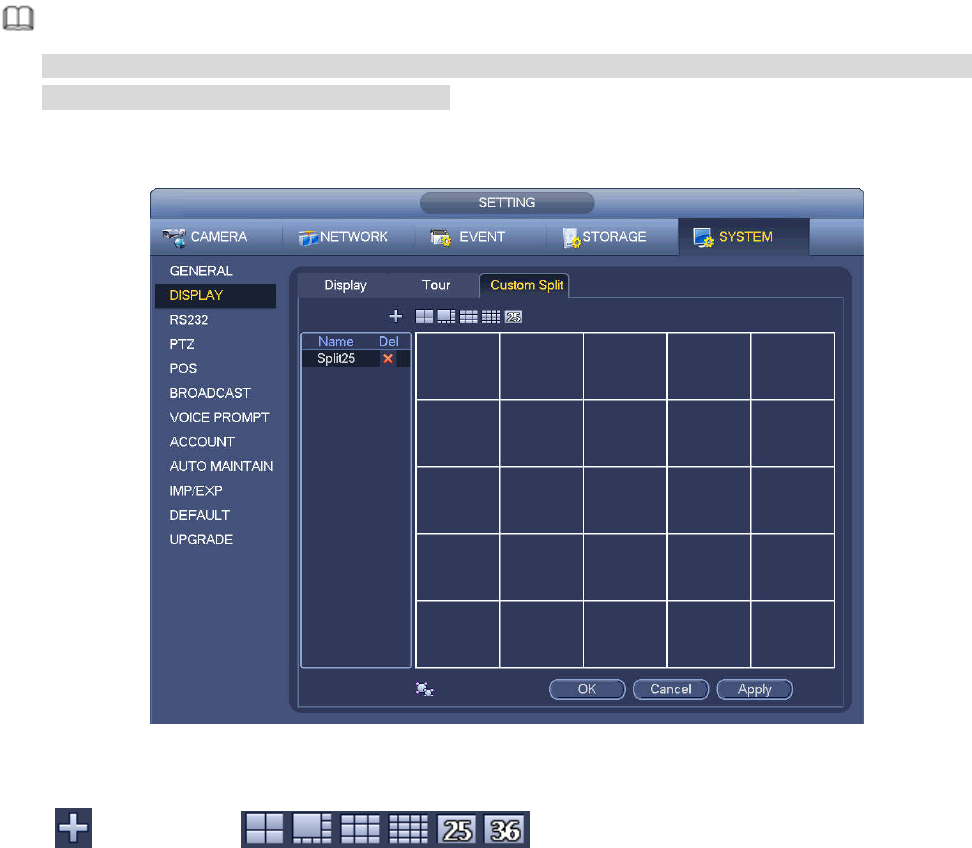972x848 pixels.
Task: Open GENERAL in the sidebar
Action: [201, 271]
